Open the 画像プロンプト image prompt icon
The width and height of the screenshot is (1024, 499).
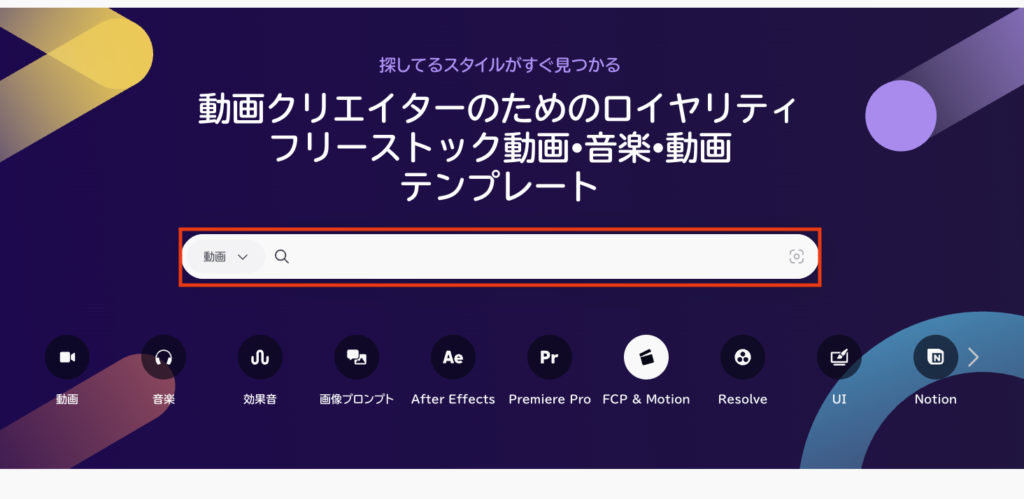click(357, 357)
